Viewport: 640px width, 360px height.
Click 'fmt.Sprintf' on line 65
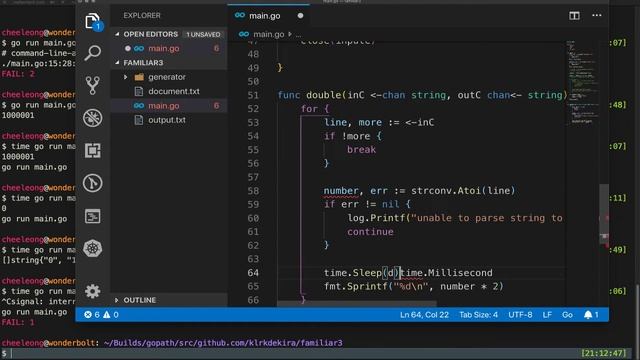click(x=356, y=287)
